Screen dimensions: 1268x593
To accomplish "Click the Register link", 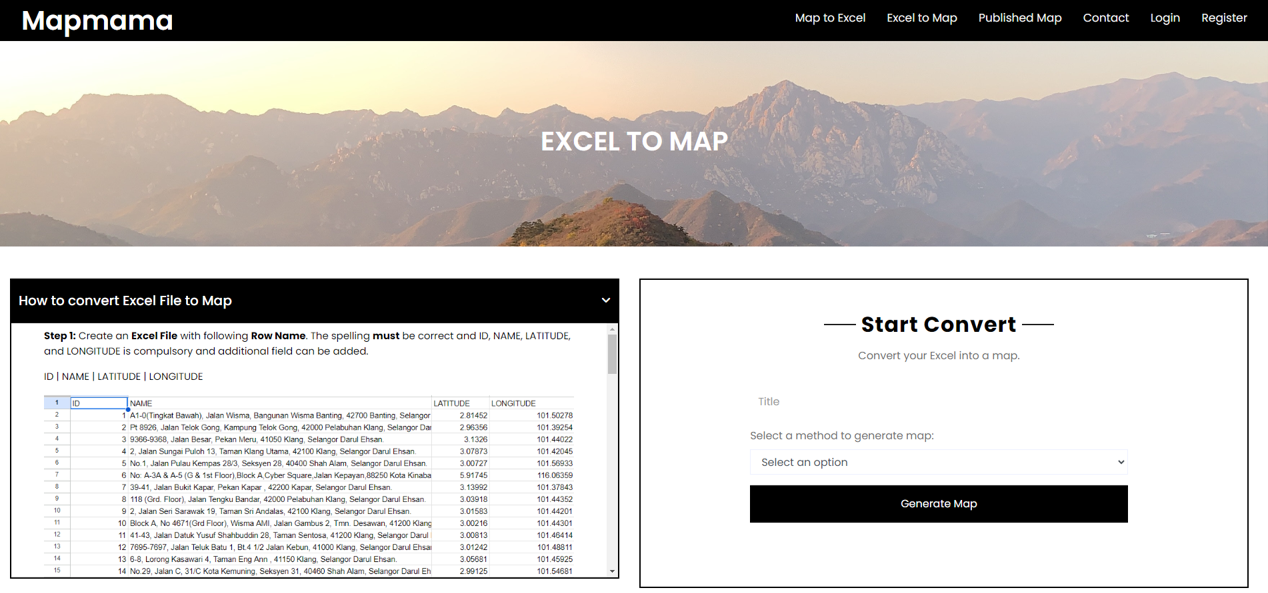I will coord(1223,18).
